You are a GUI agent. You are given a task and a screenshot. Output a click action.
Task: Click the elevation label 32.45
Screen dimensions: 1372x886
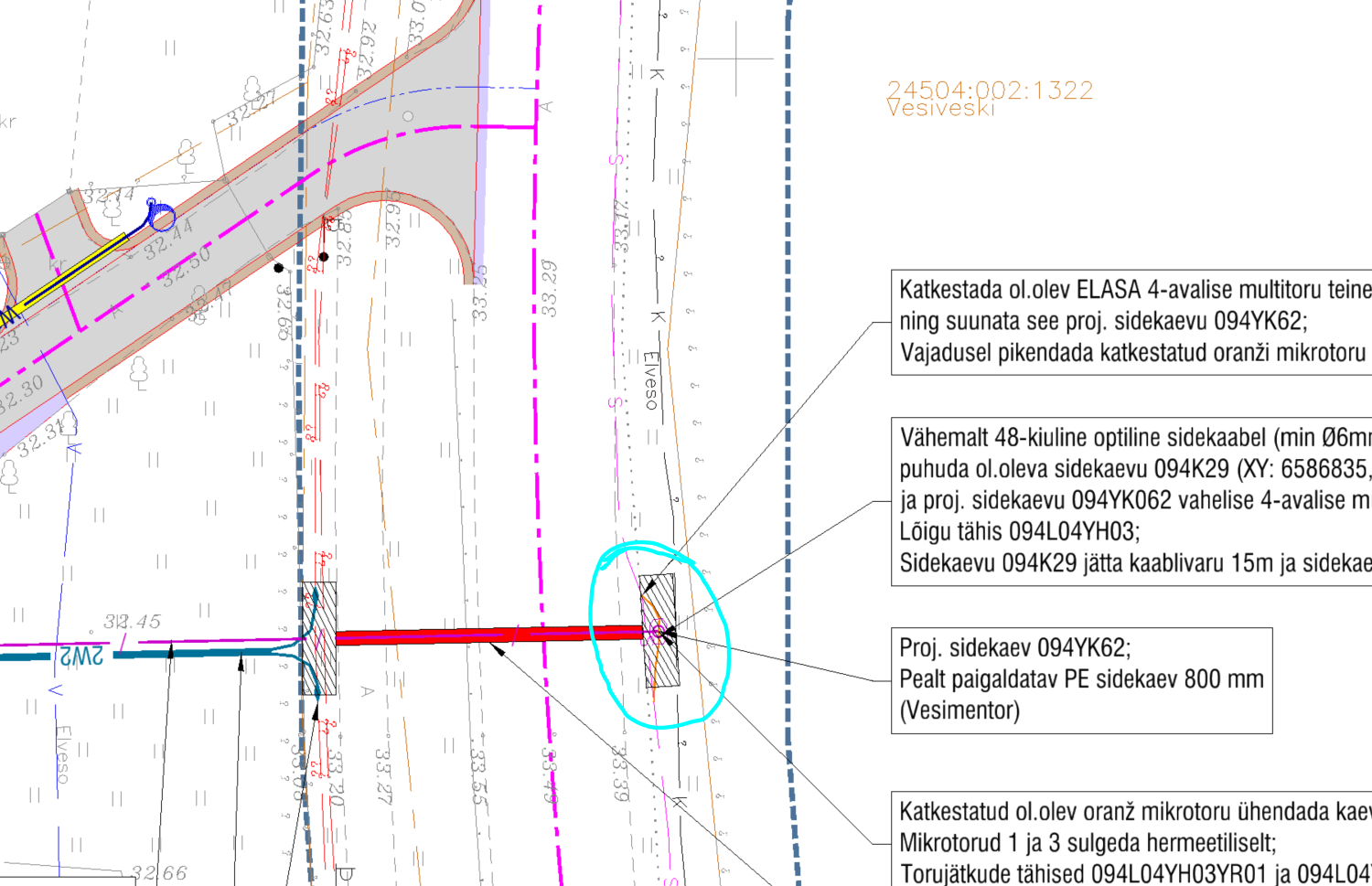[x=132, y=622]
